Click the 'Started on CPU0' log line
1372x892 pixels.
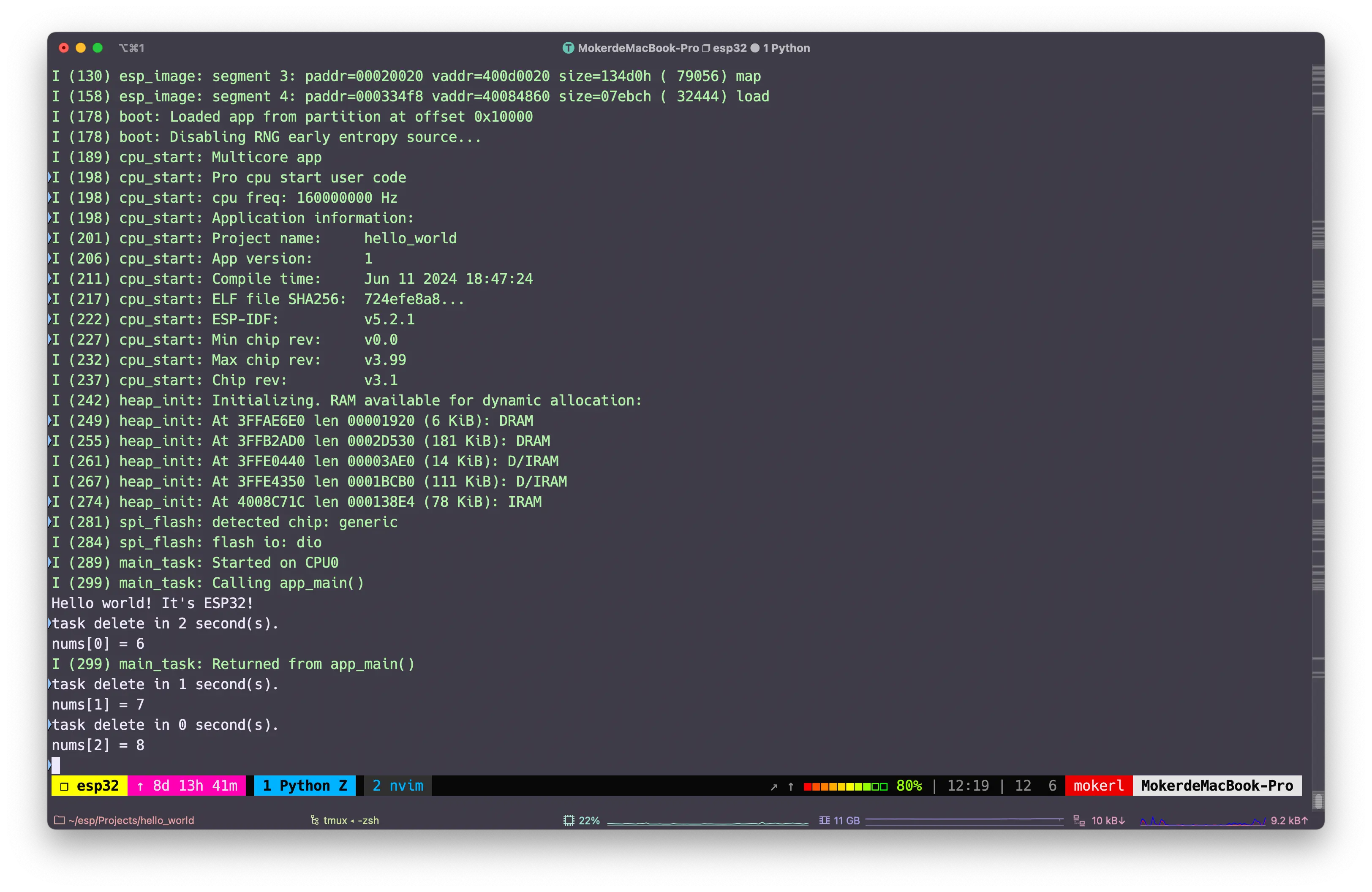(x=195, y=563)
